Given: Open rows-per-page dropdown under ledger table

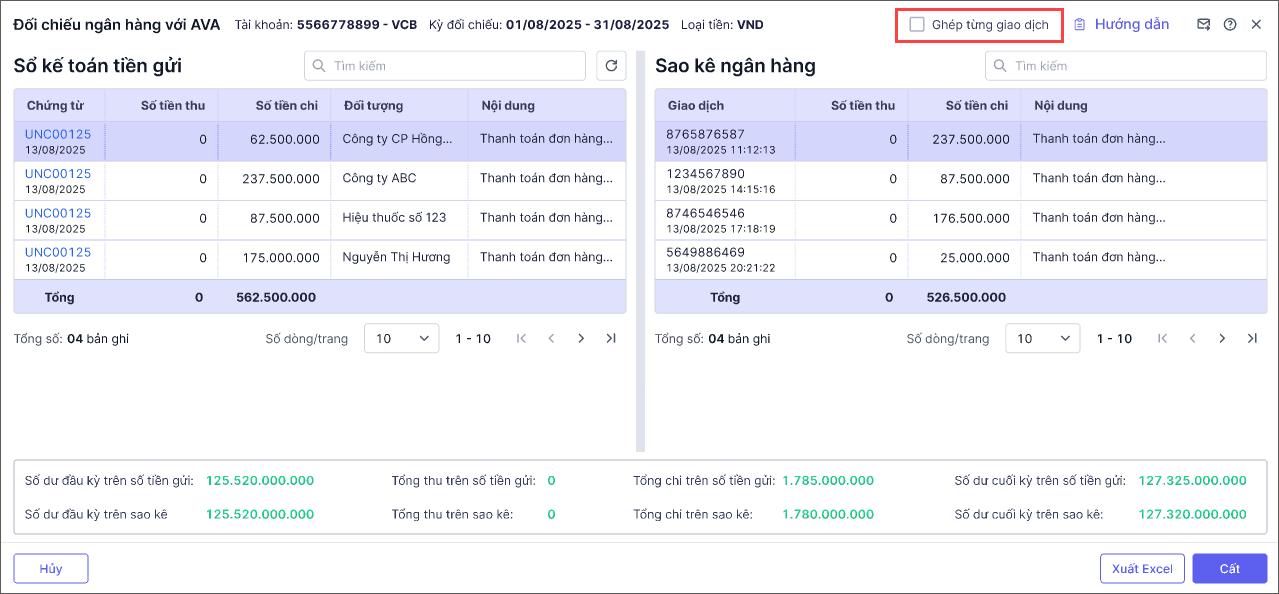Looking at the screenshot, I should point(401,339).
